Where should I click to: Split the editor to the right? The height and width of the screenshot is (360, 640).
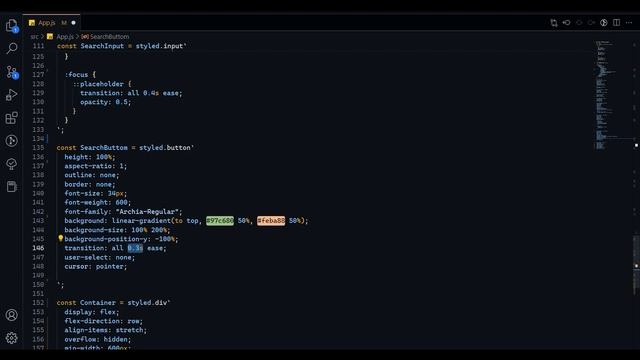pyautogui.click(x=616, y=23)
